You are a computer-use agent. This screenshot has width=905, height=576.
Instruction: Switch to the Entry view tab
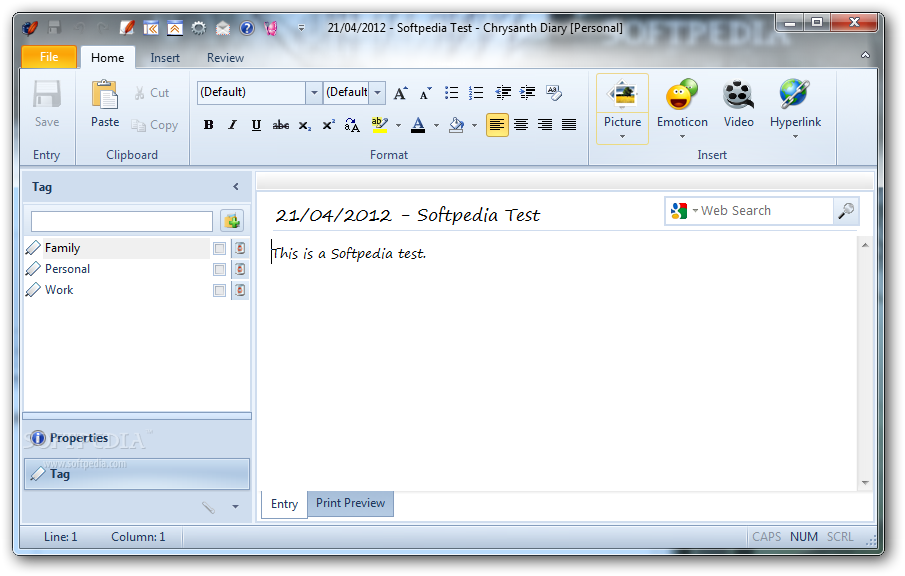284,504
